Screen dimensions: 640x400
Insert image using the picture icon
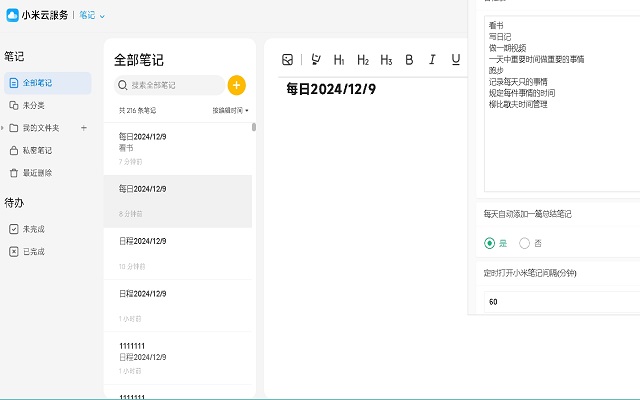pos(287,60)
